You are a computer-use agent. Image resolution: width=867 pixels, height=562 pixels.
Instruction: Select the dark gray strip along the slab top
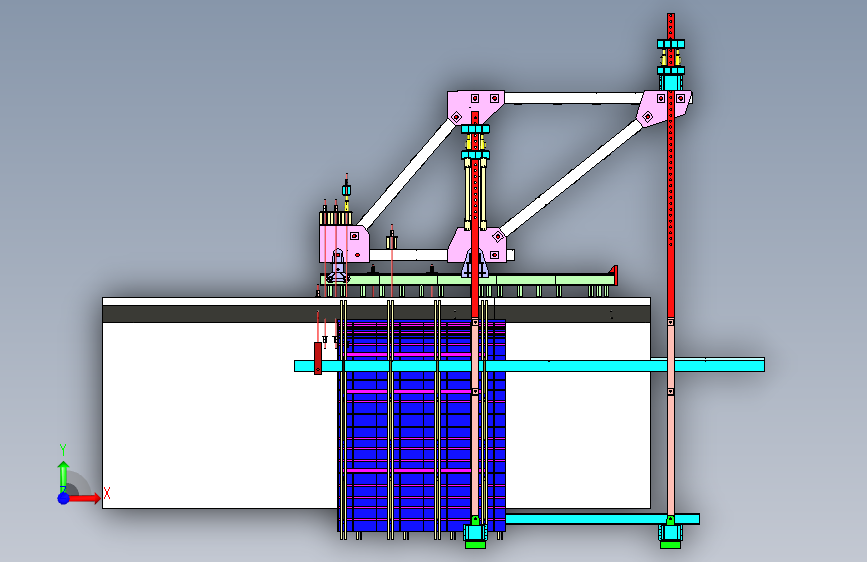click(376, 314)
